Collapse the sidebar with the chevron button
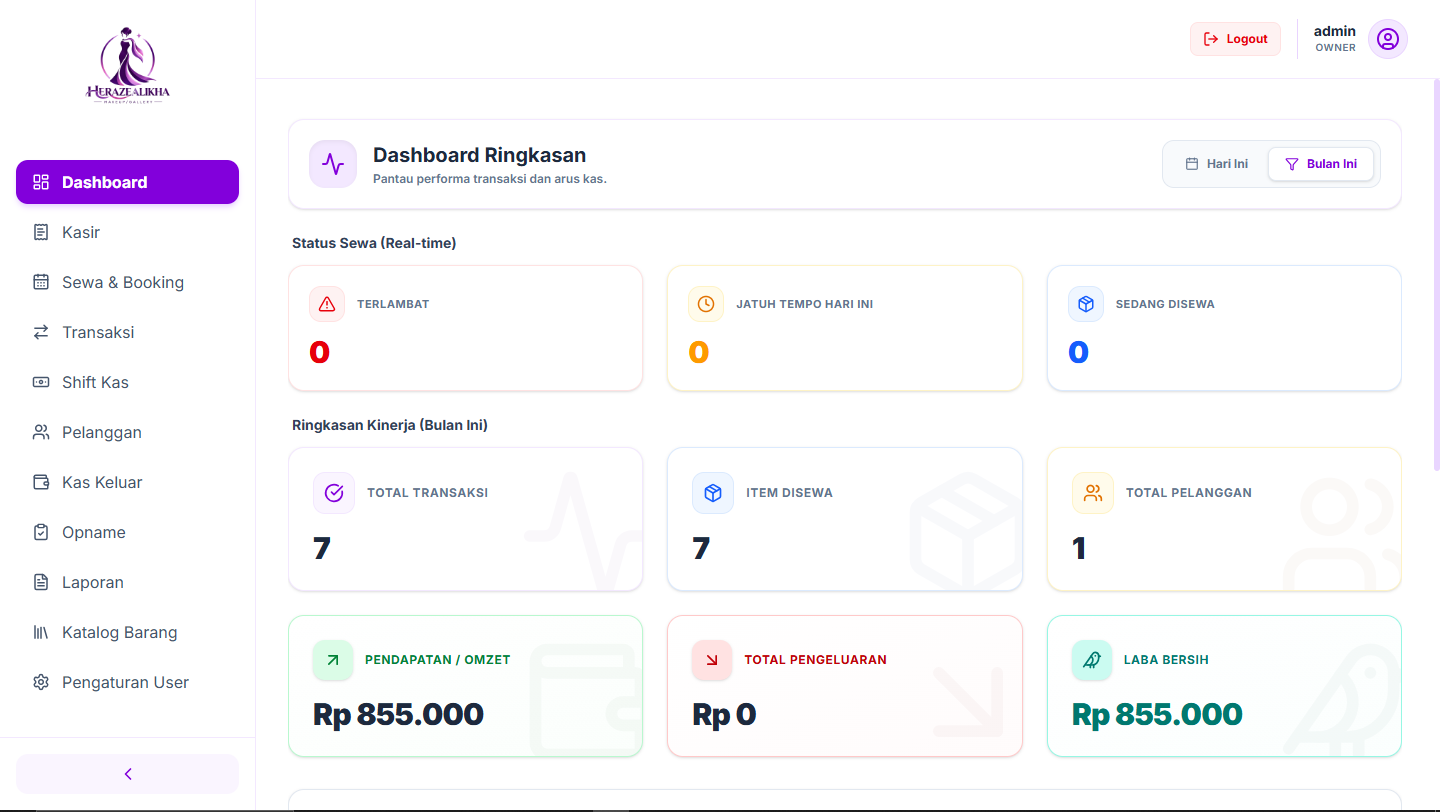The image size is (1440, 812). 128,774
